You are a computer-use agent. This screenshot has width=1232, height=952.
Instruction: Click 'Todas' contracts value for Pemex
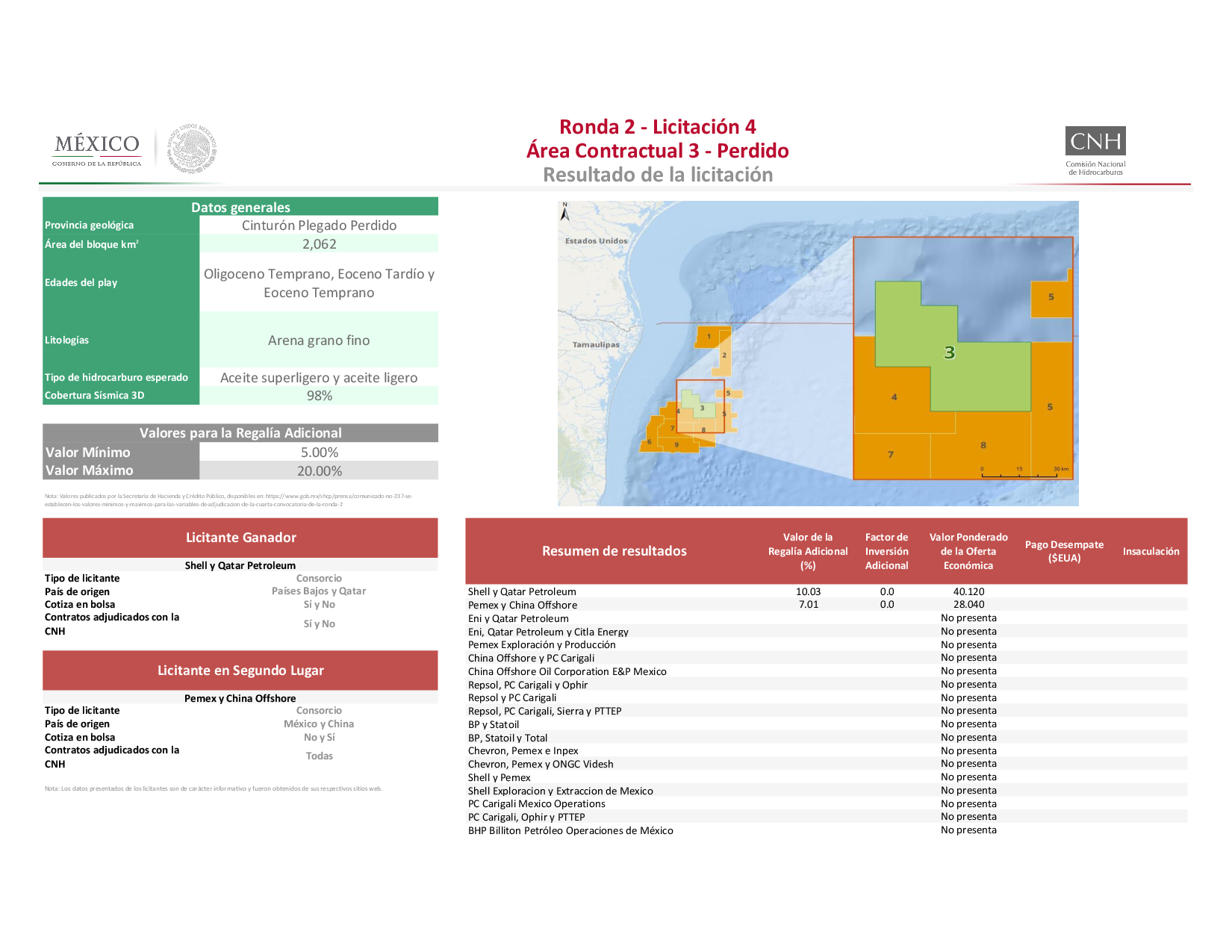point(319,756)
